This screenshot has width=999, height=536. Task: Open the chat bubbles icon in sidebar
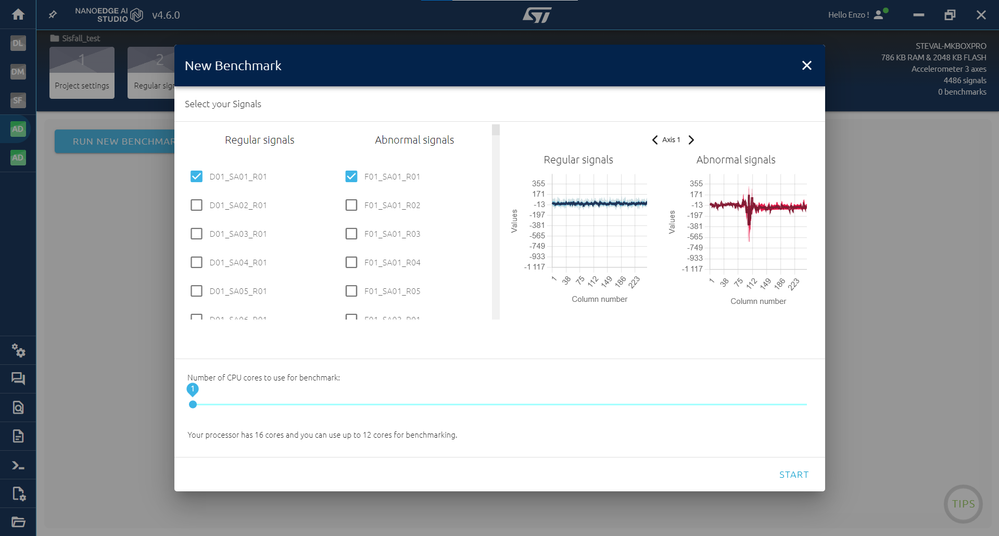pos(18,379)
